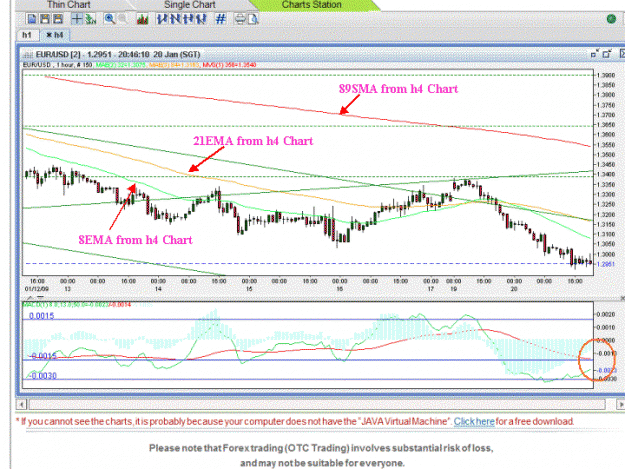Viewport: 625px width, 469px height.
Task: Click the green line chart with axes icon
Action: click(90, 19)
